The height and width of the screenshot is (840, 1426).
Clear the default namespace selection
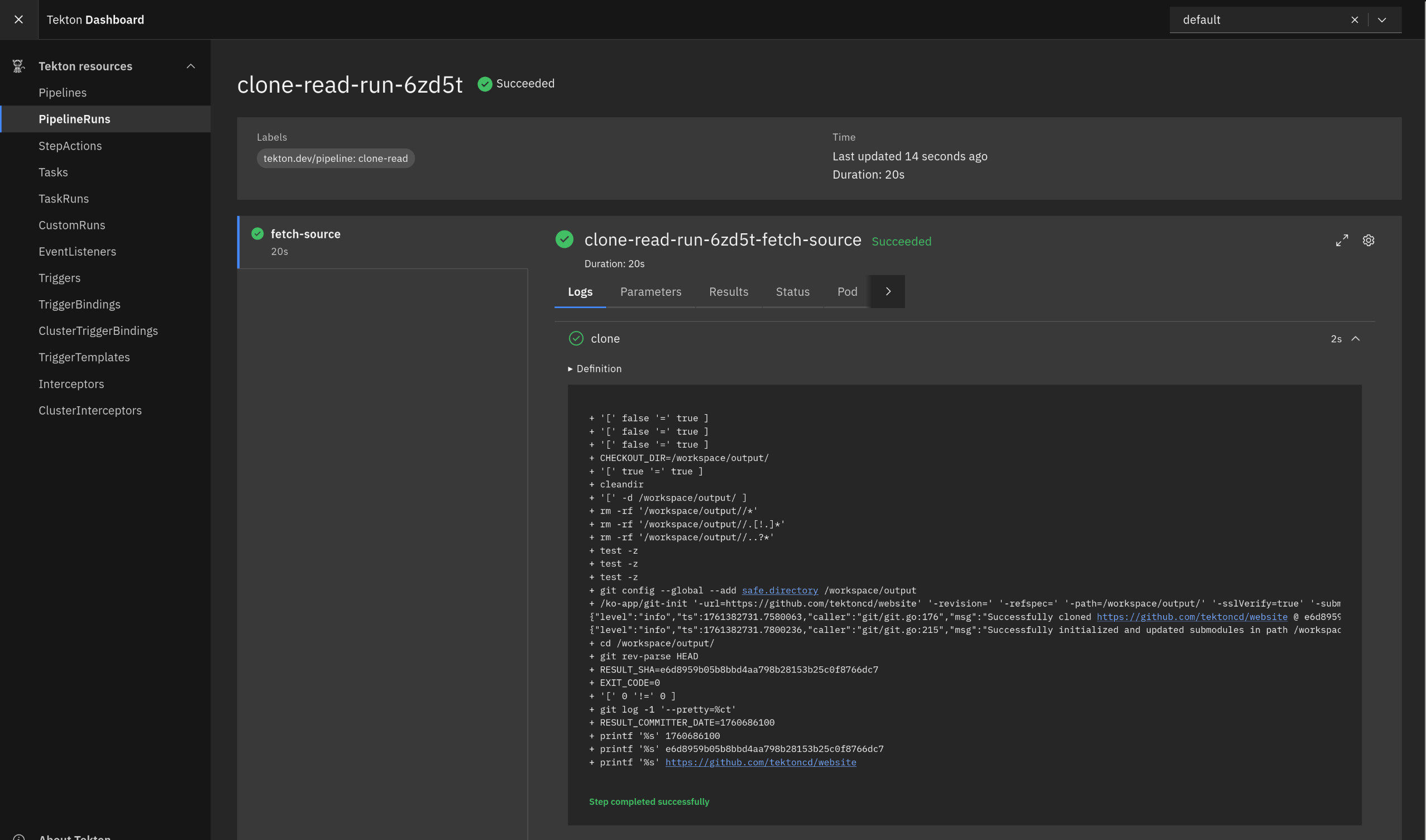click(x=1354, y=20)
